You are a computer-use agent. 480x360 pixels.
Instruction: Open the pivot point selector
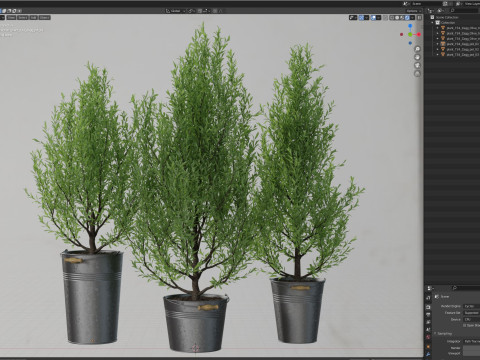(192, 11)
